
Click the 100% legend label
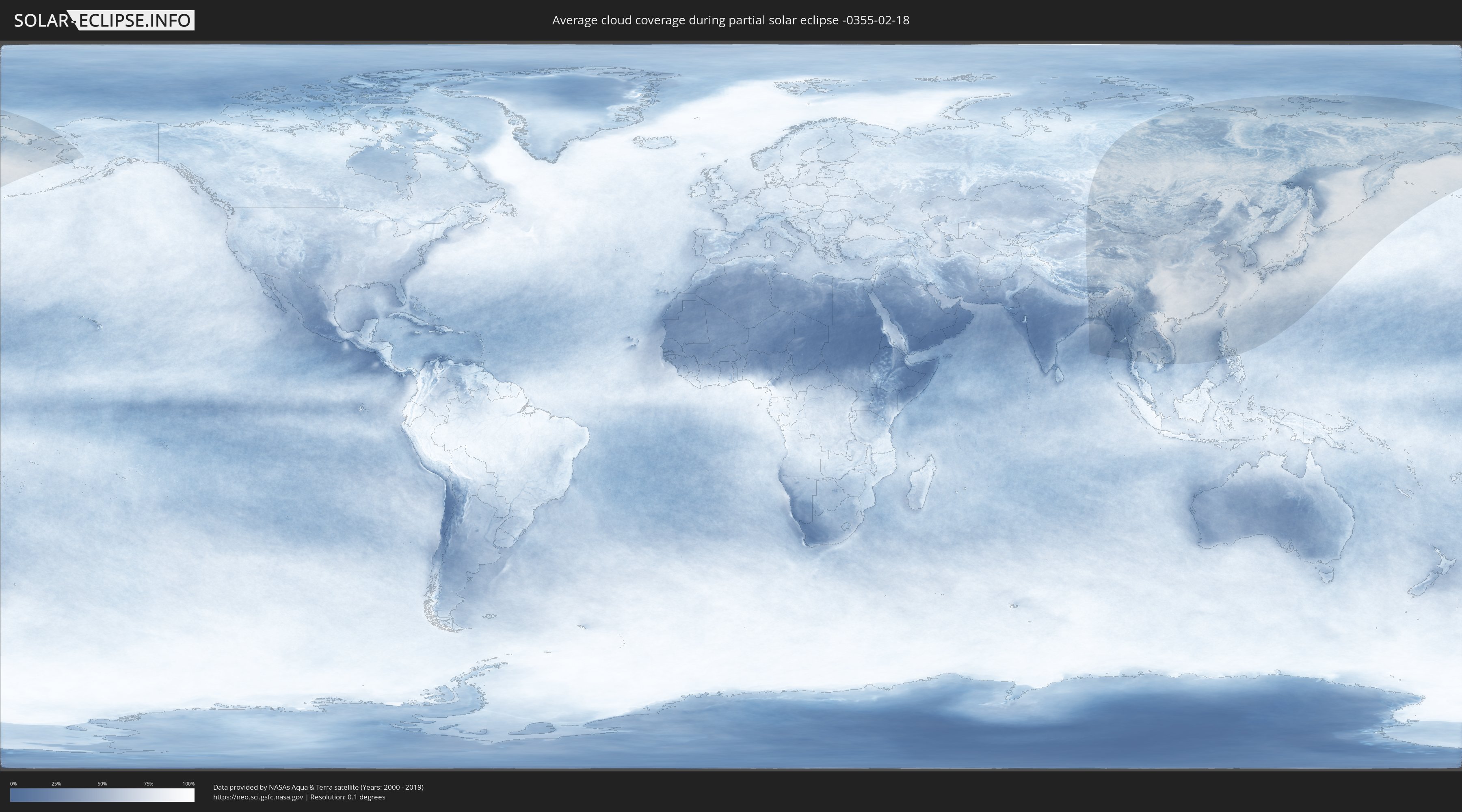[188, 784]
